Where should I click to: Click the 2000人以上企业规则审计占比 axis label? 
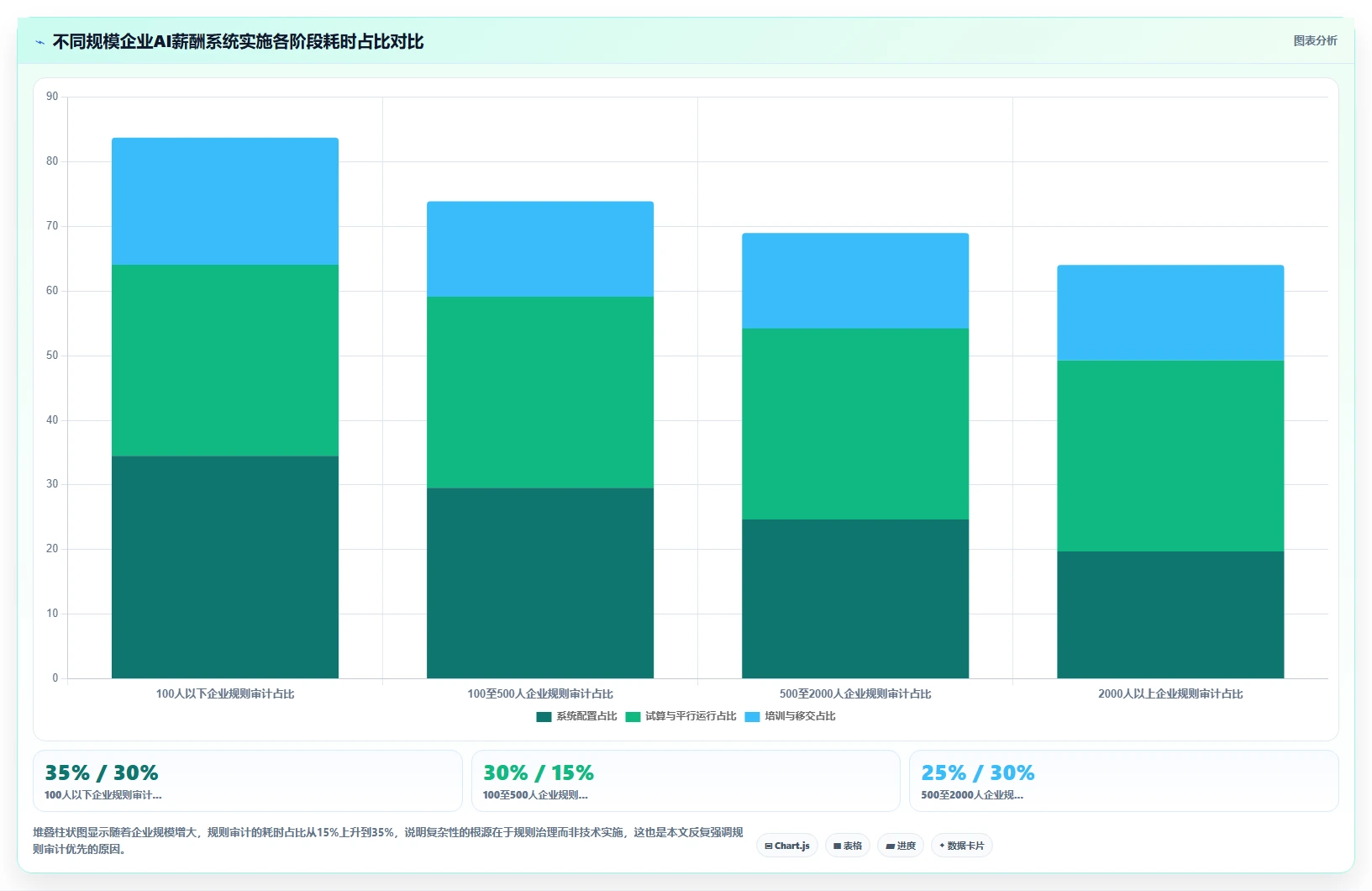(x=1170, y=694)
